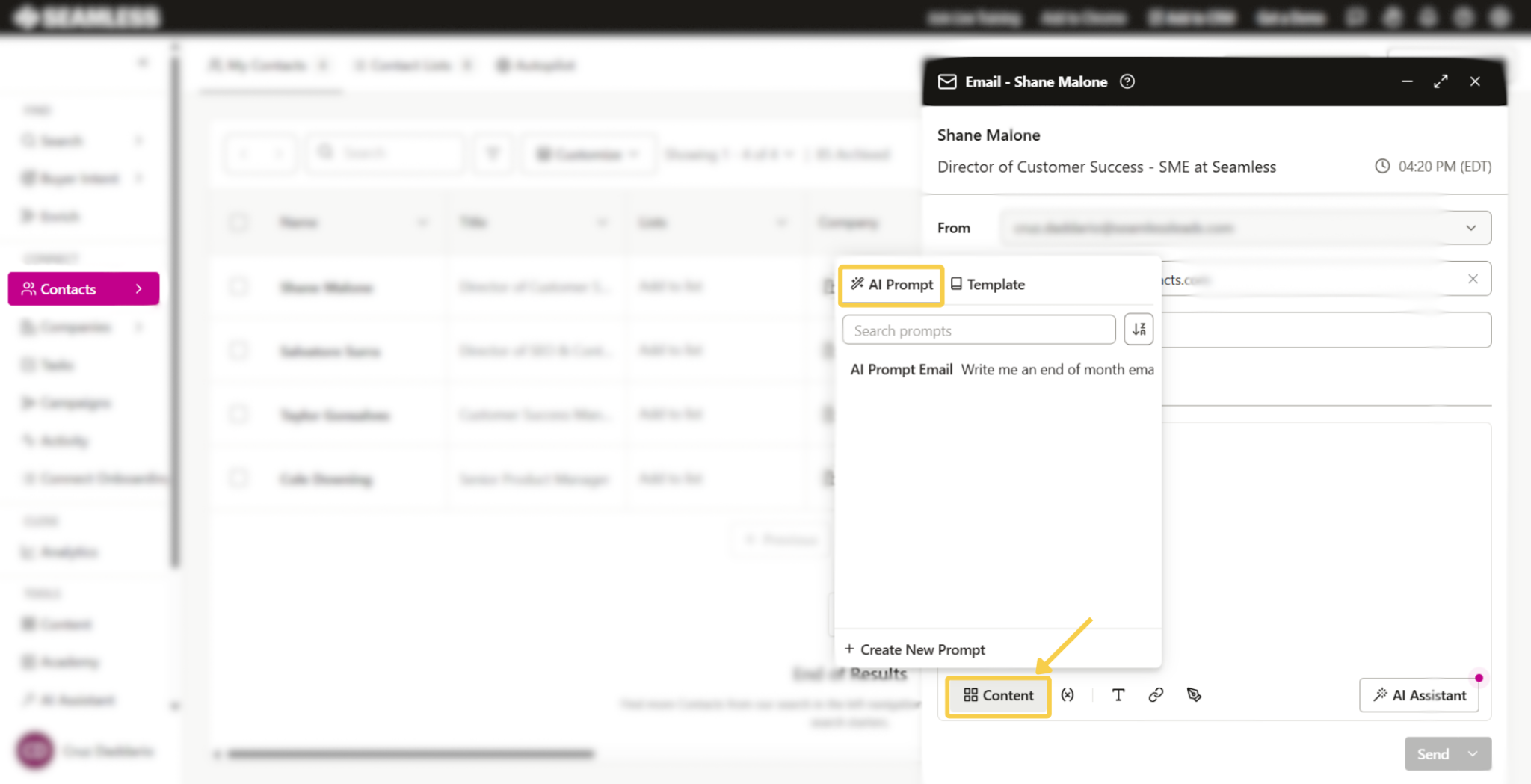1531x784 pixels.
Task: Toggle alphabetical sort of prompts
Action: pos(1139,330)
